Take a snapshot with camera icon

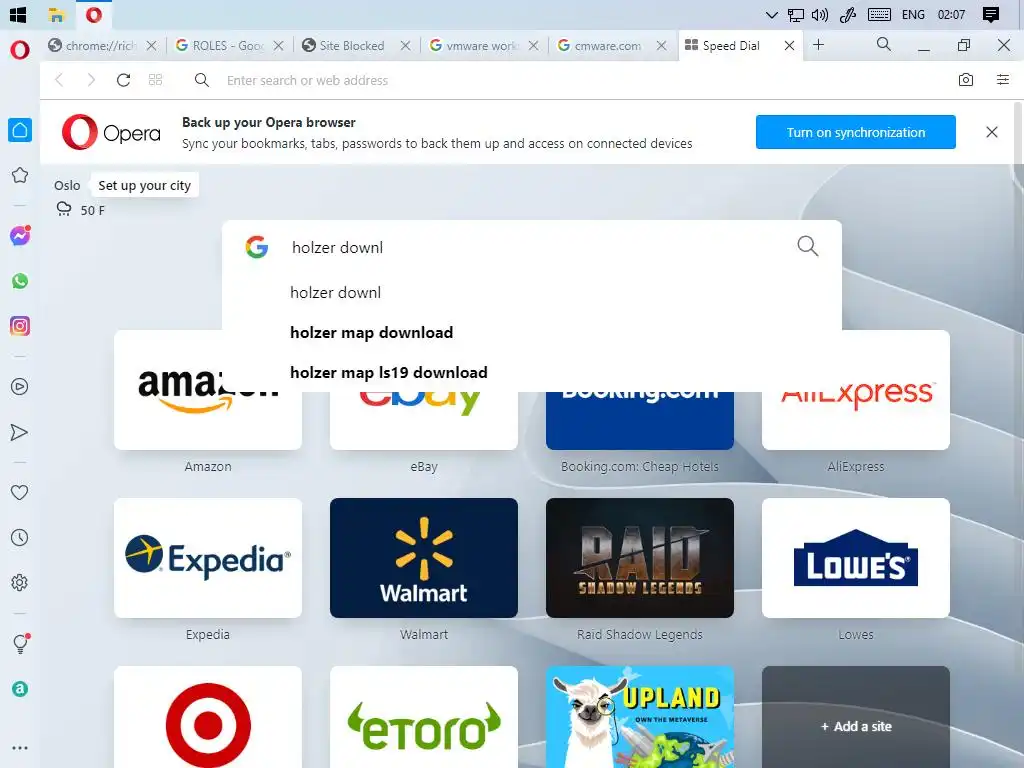click(966, 80)
